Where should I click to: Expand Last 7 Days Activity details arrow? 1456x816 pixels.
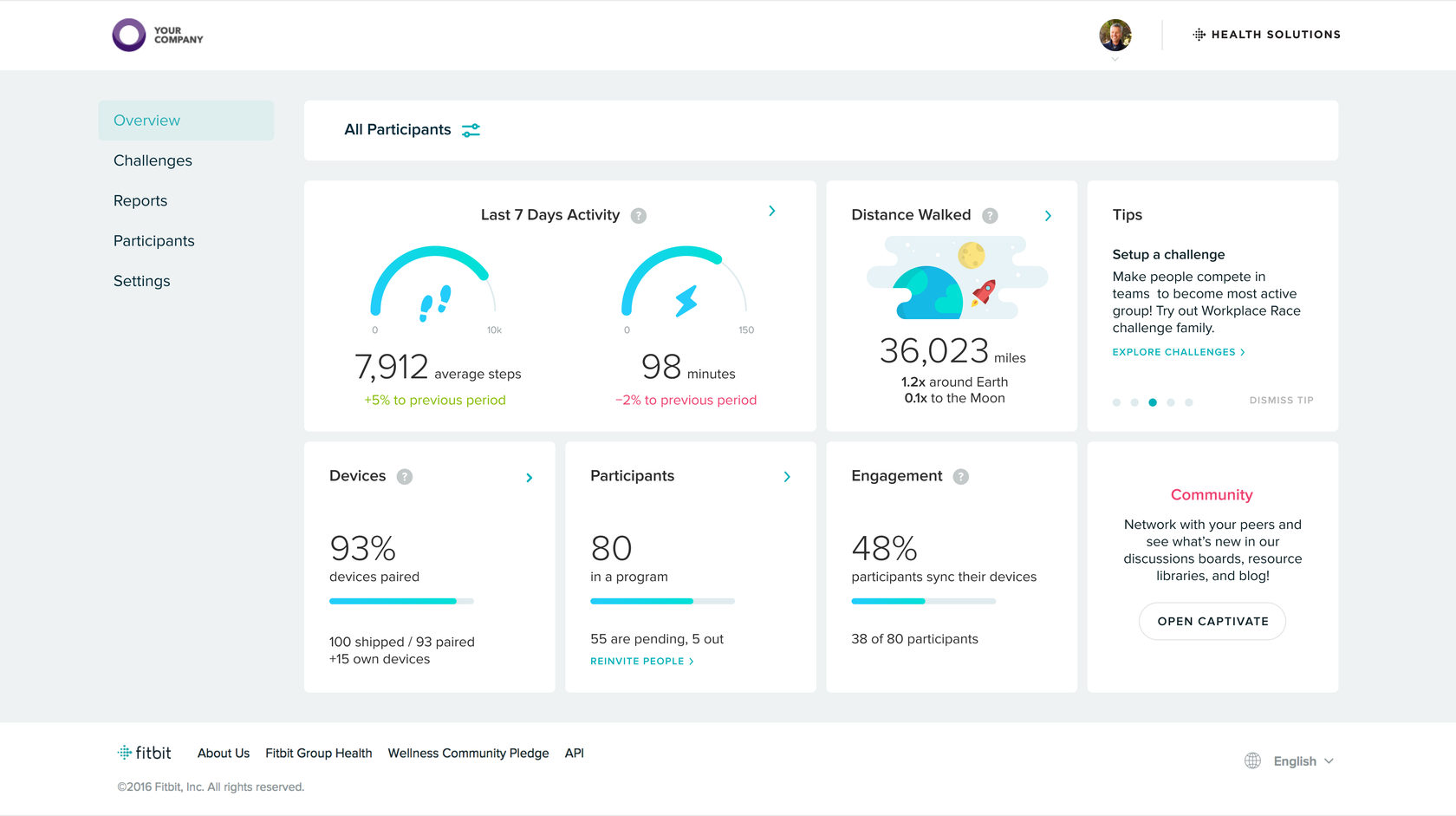(x=772, y=211)
